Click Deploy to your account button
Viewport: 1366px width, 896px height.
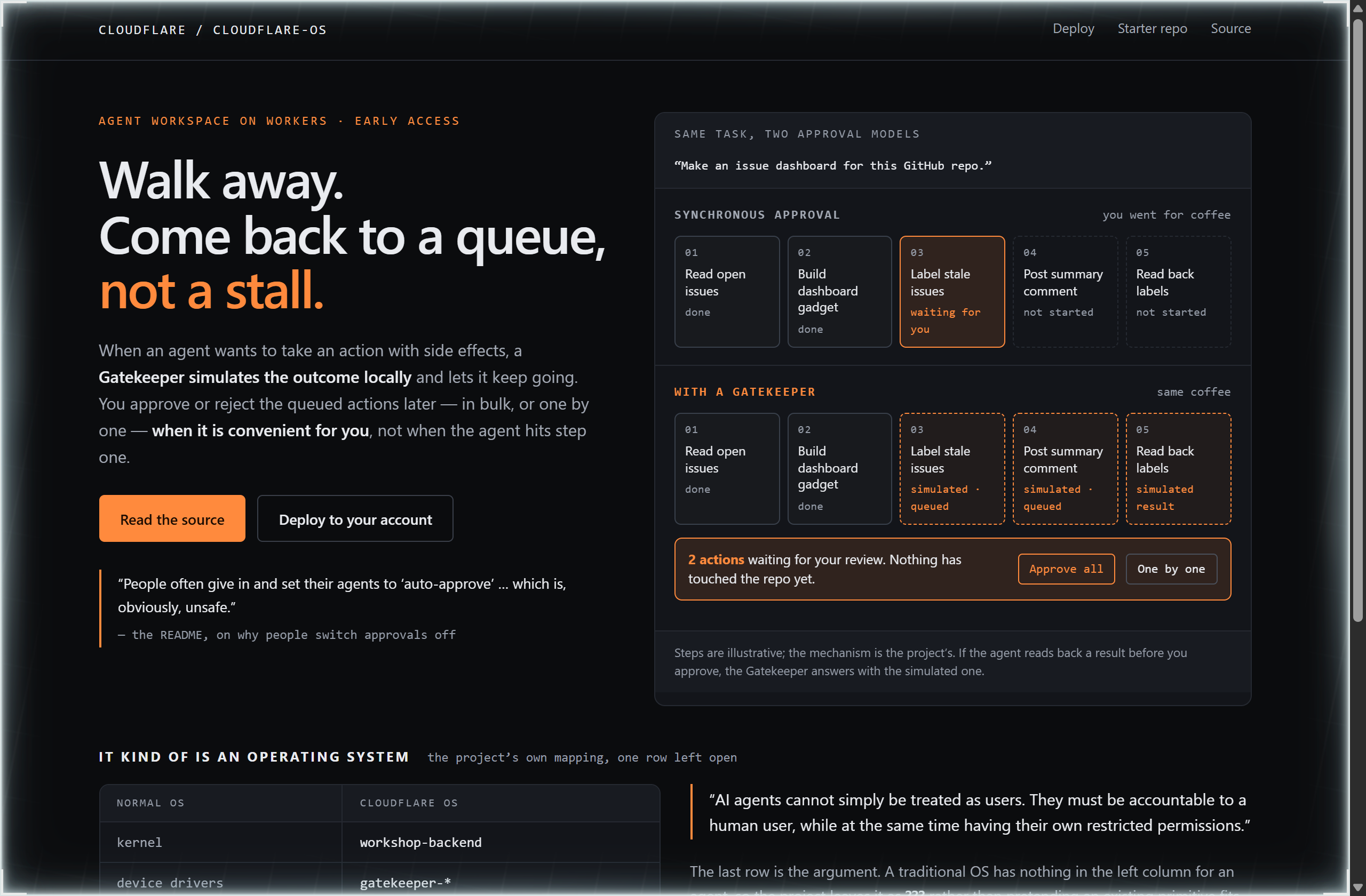[355, 518]
